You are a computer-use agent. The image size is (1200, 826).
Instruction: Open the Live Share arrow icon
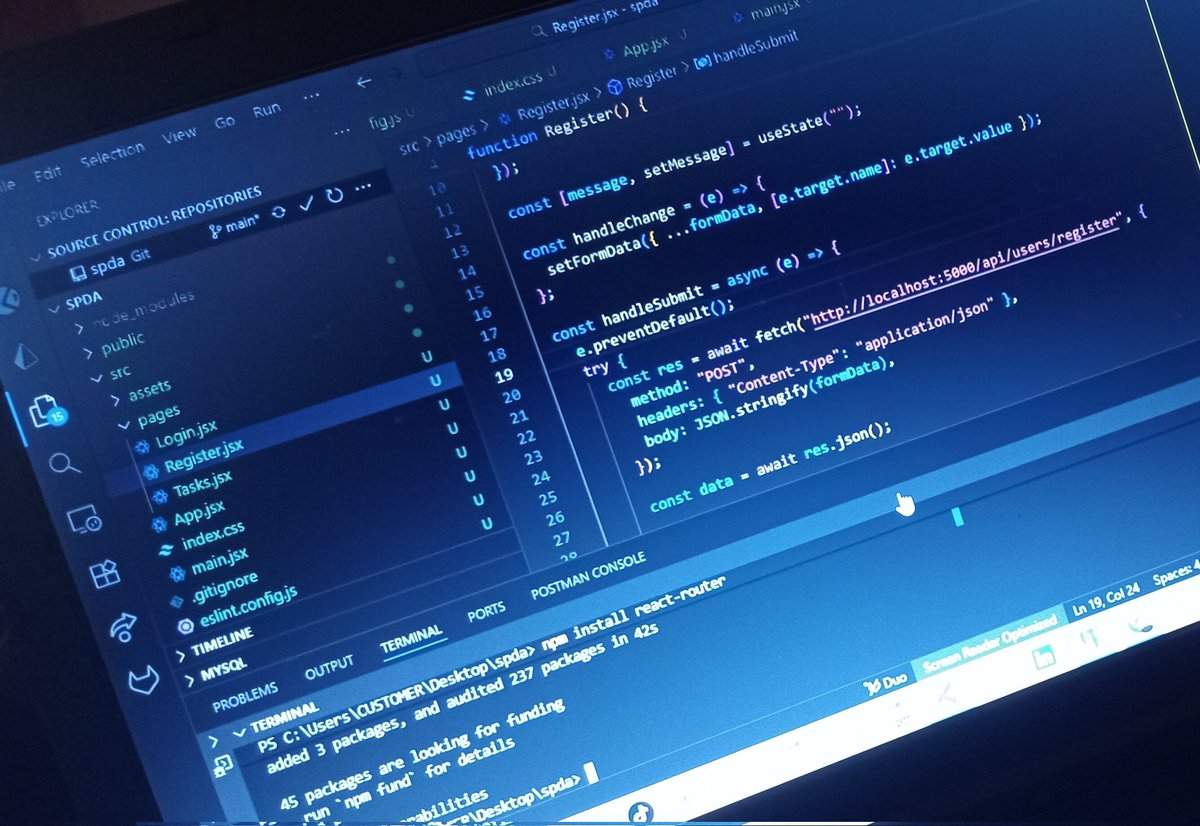pos(123,626)
